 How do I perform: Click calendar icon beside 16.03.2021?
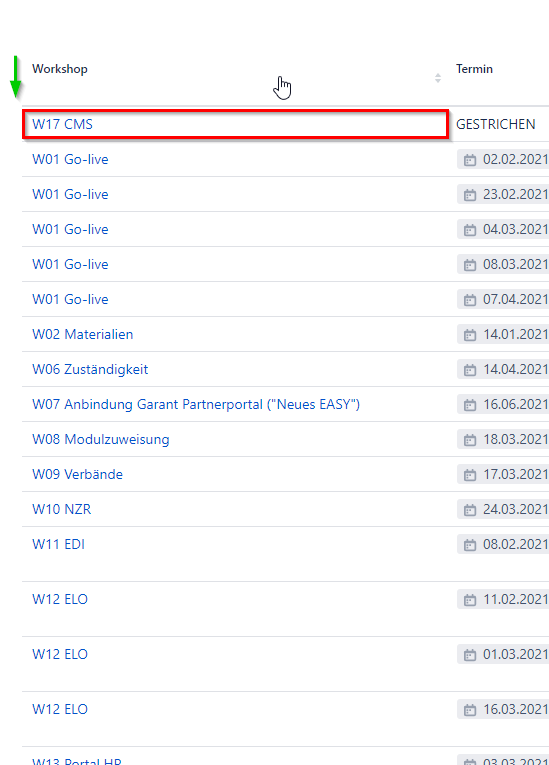(470, 710)
